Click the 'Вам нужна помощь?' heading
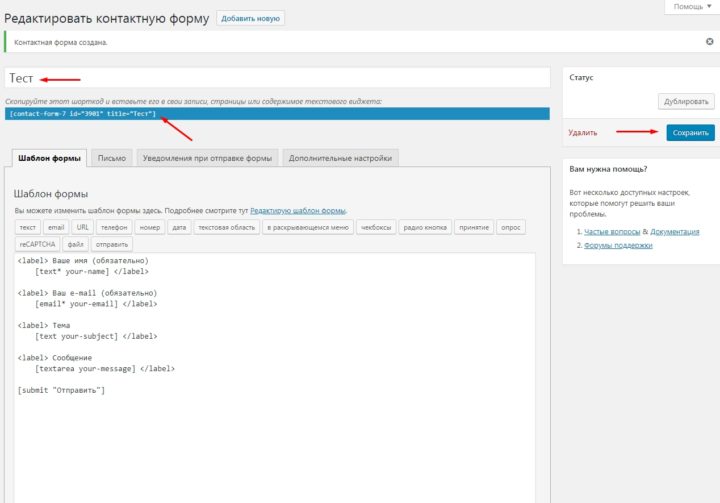720x503 pixels. (x=608, y=169)
